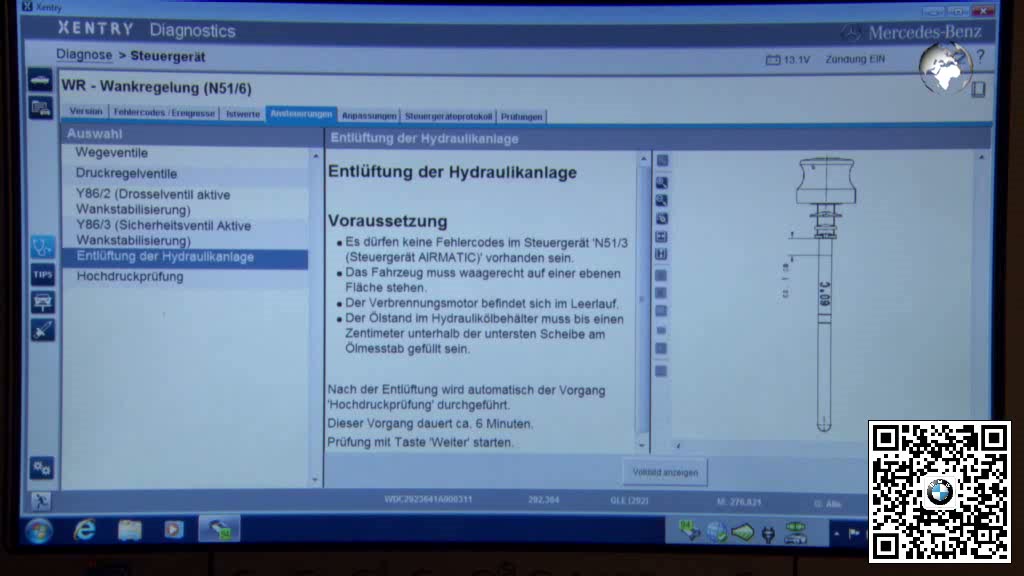Click Auswahl list scroll up arrow
The width and height of the screenshot is (1024, 576).
tap(315, 156)
